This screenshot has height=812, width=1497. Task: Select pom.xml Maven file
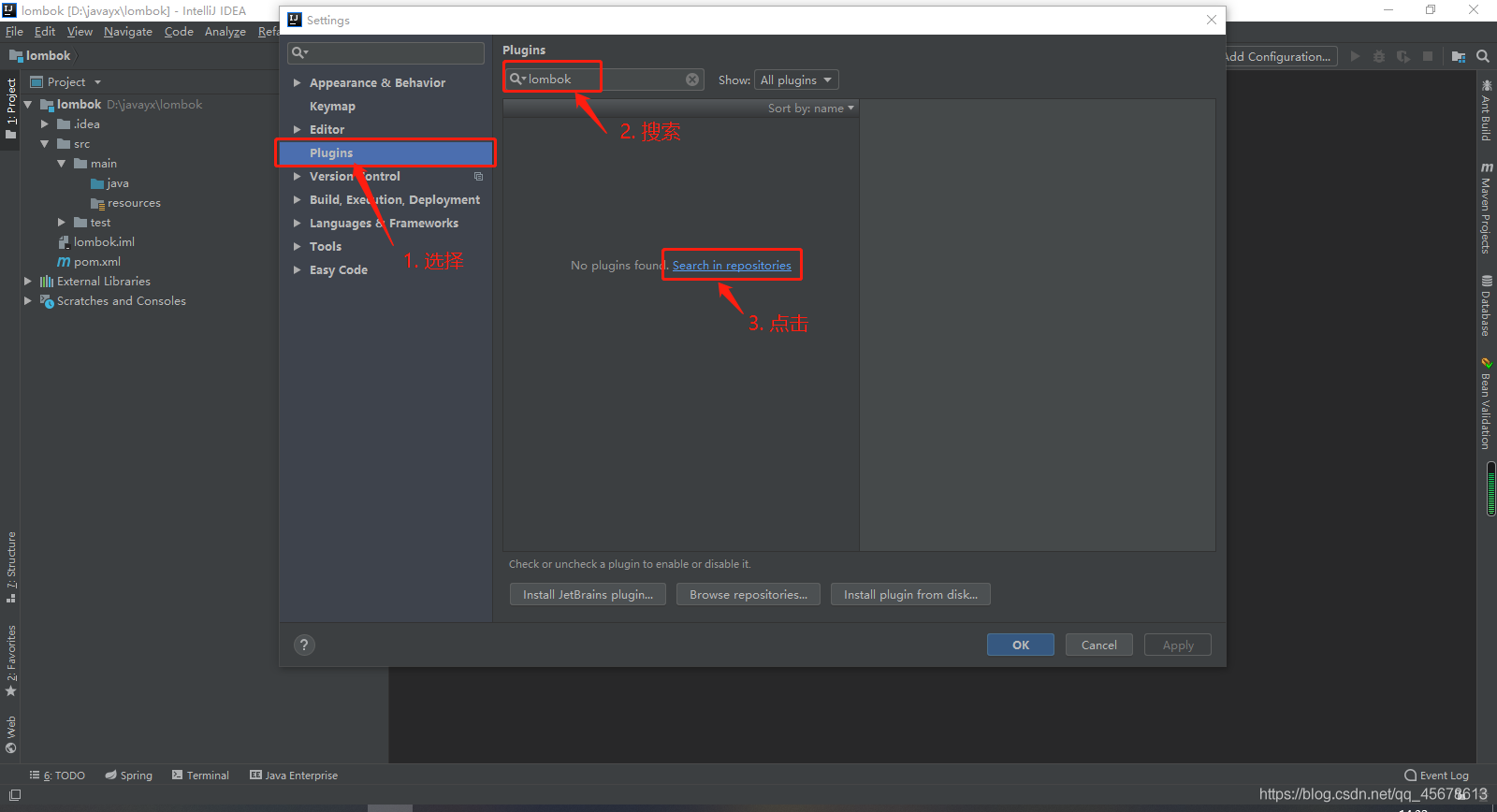coord(89,262)
